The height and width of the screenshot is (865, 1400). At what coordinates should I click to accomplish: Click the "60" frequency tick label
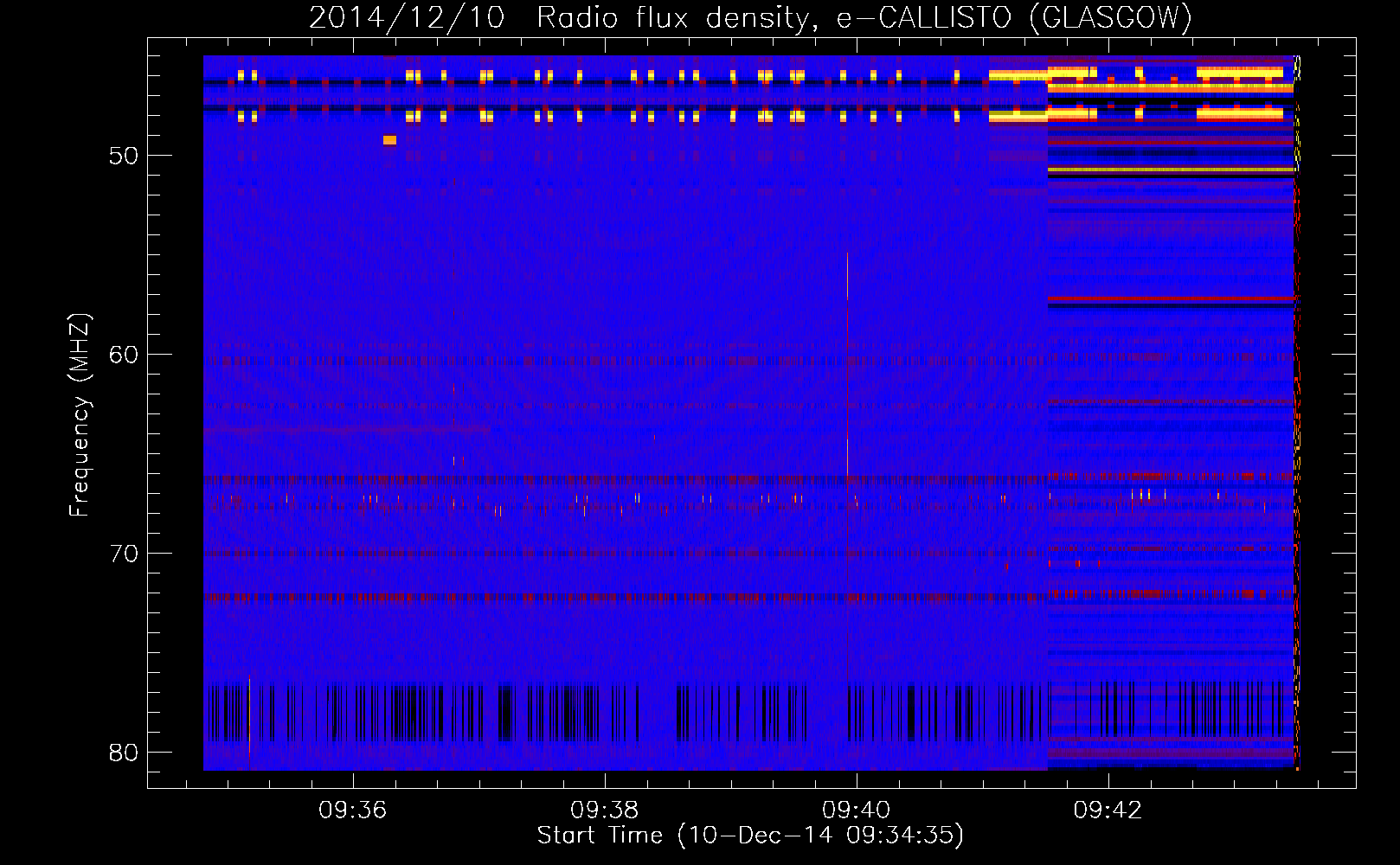[x=124, y=355]
